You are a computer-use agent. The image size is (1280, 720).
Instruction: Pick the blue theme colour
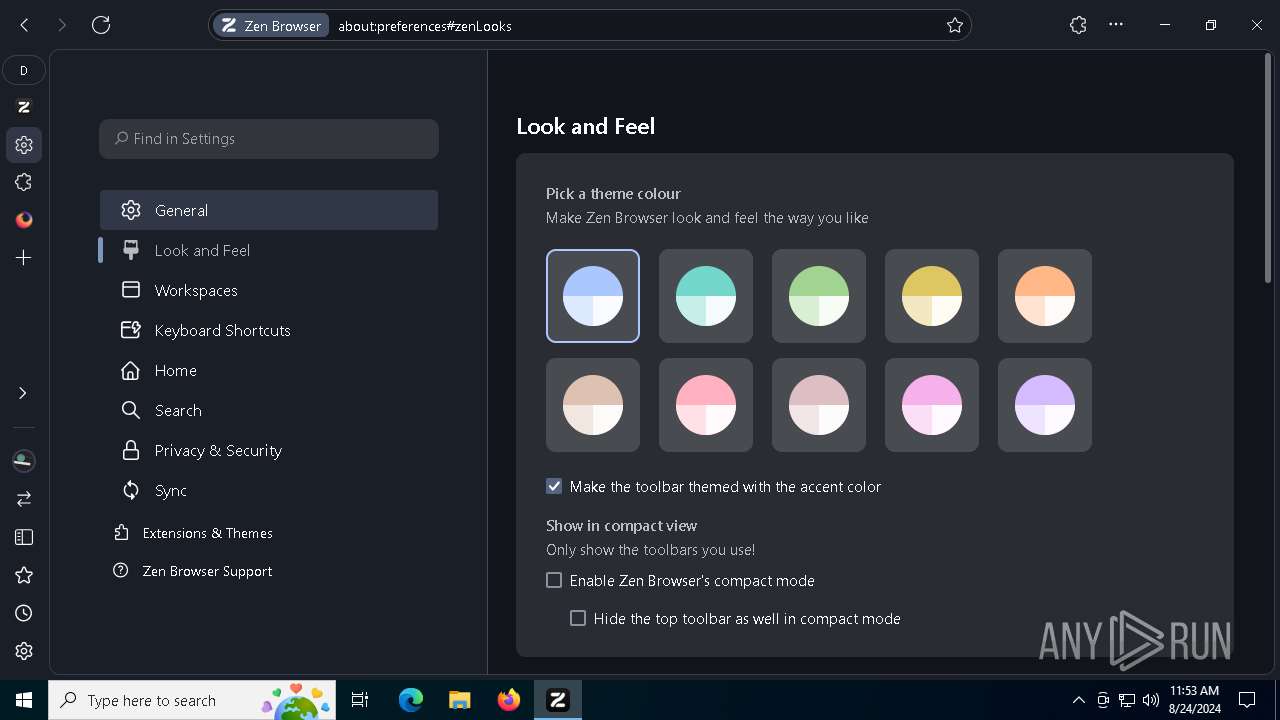click(x=593, y=296)
